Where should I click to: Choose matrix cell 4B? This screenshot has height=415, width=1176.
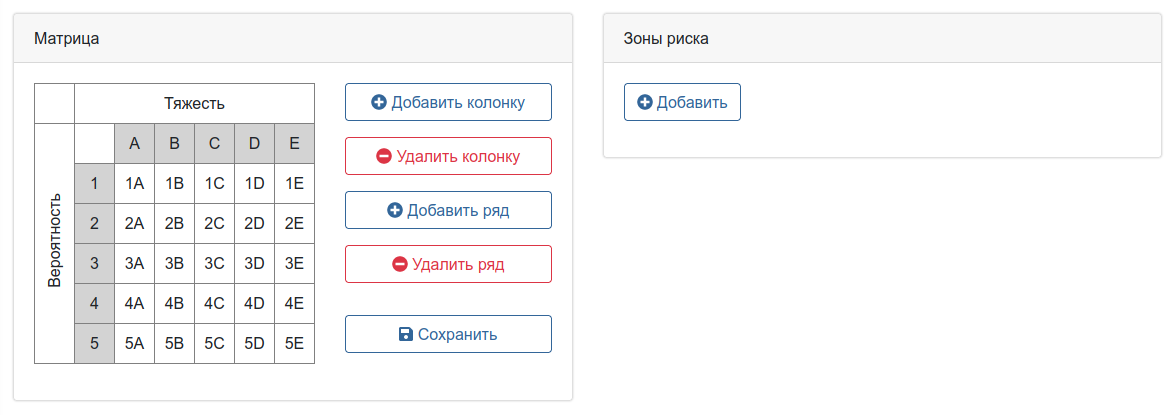click(175, 304)
